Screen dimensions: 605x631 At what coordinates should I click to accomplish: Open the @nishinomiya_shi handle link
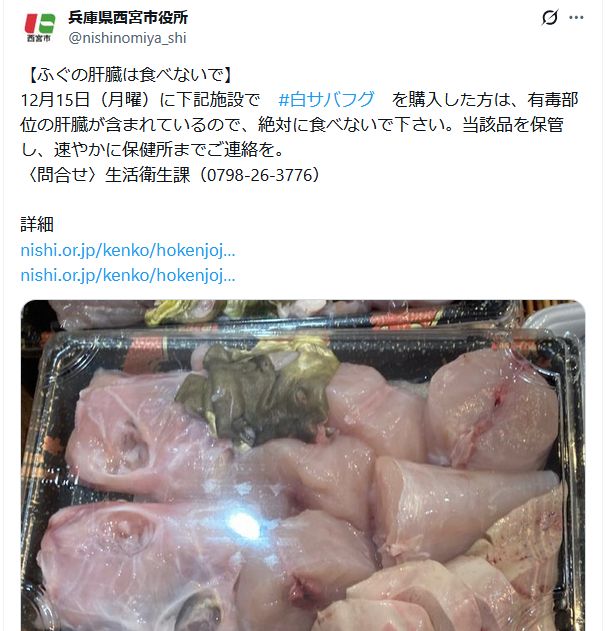coord(127,38)
